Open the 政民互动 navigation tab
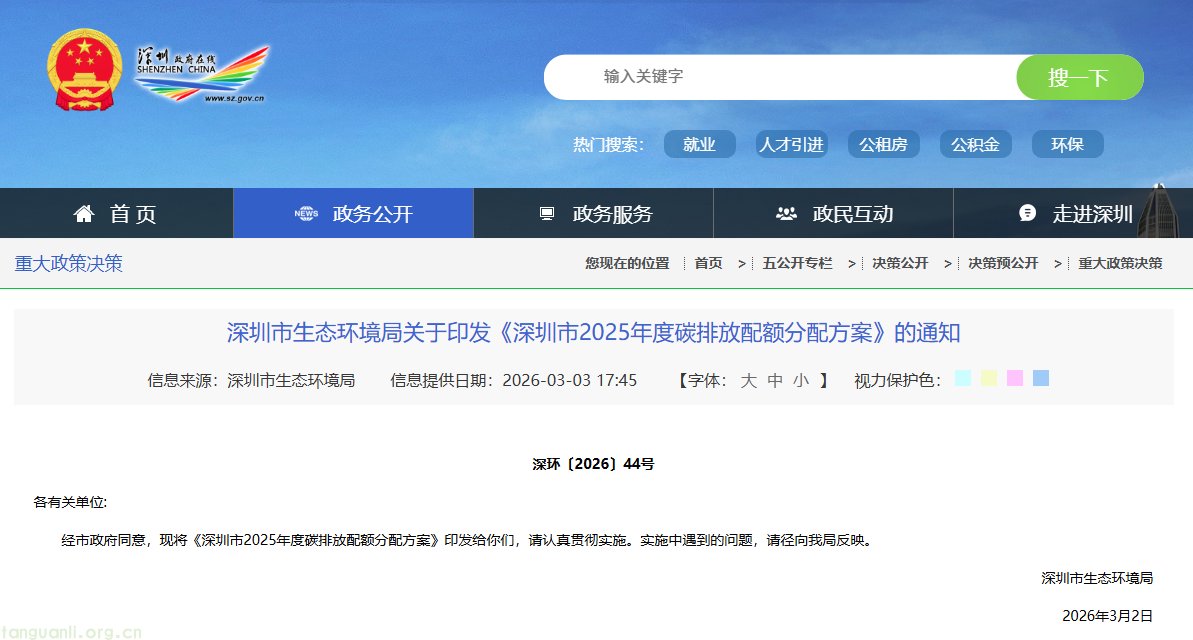1193x640 pixels. [x=852, y=213]
